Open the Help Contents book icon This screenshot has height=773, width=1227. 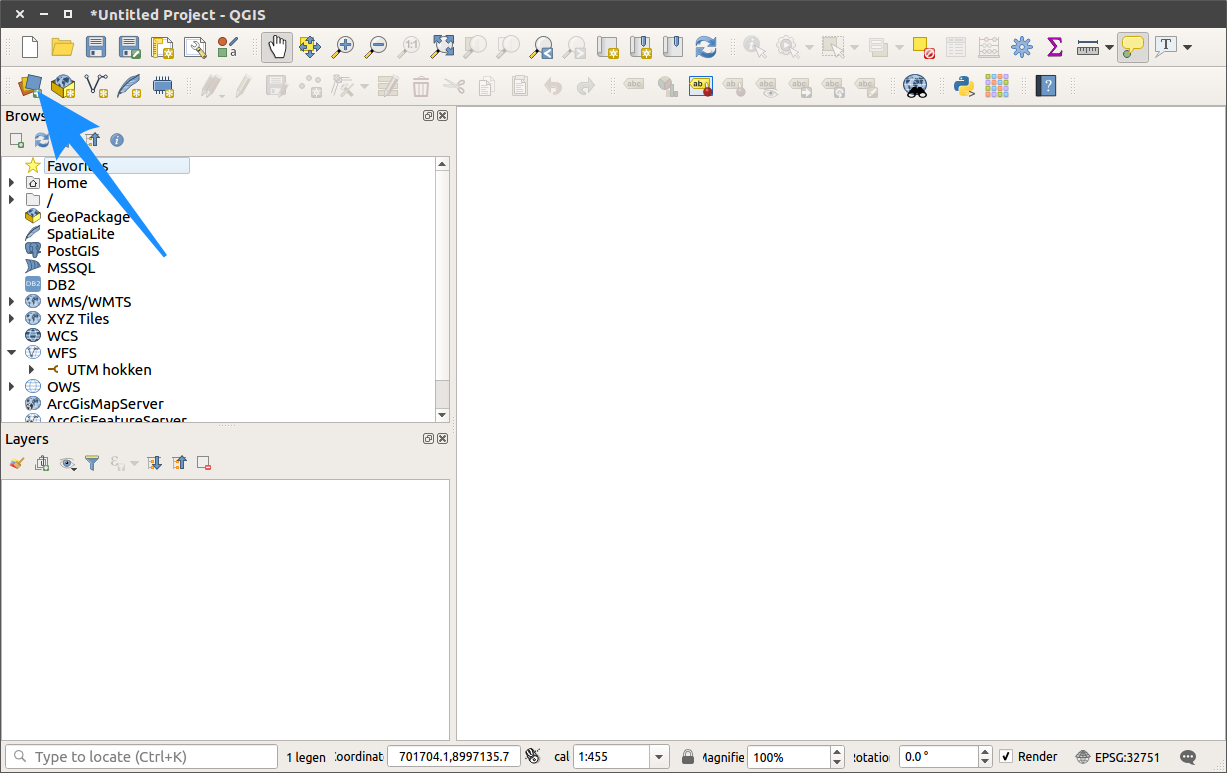pos(1046,85)
